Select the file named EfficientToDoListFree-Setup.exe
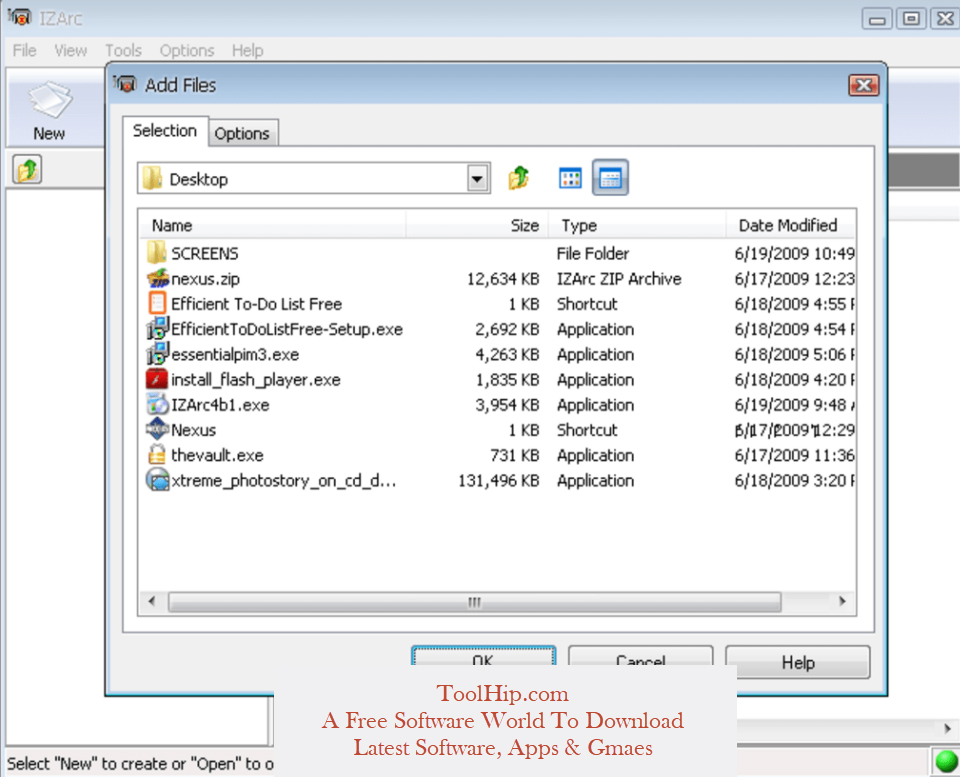960x777 pixels. (287, 329)
